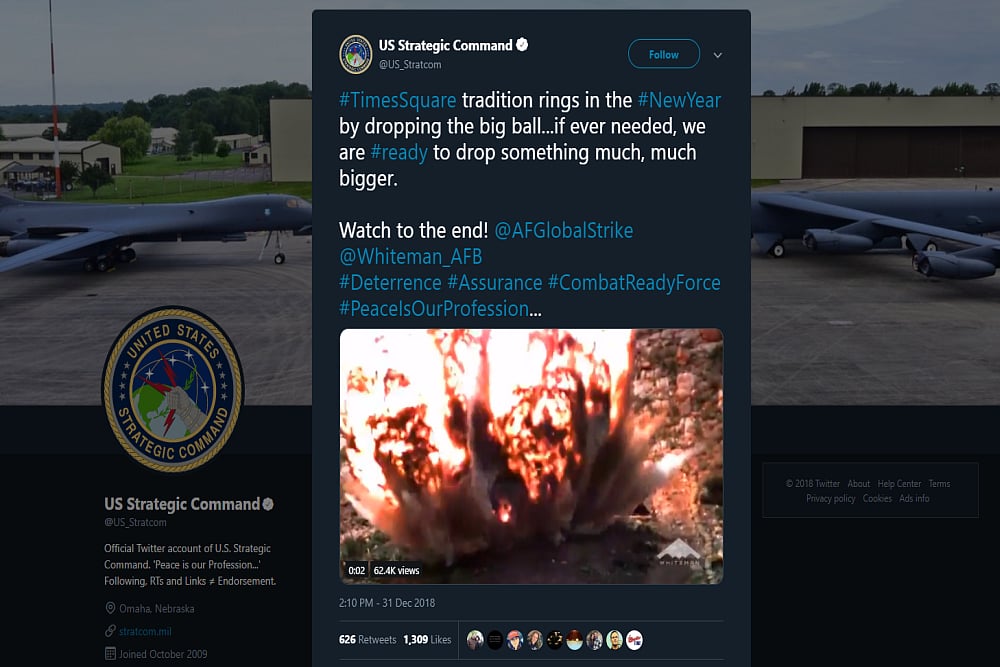Click the location pin icon by Omaha, Nebraska

[x=110, y=608]
